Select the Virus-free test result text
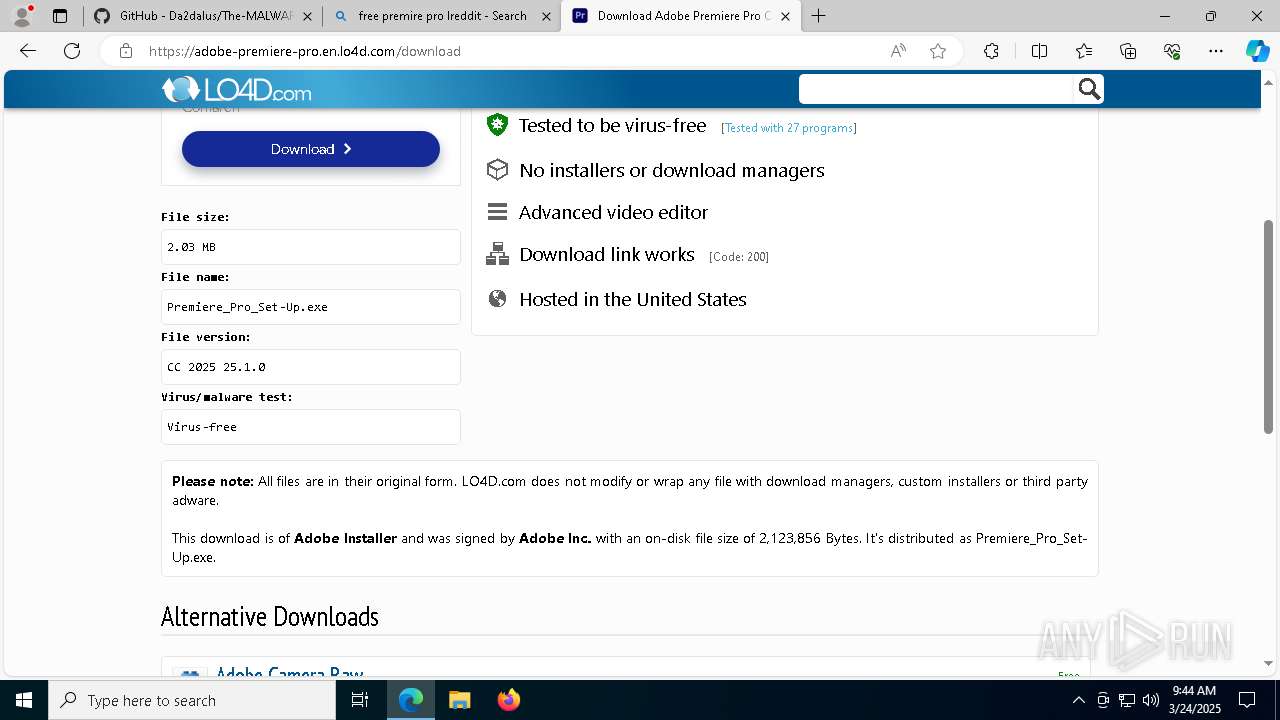 point(202,427)
